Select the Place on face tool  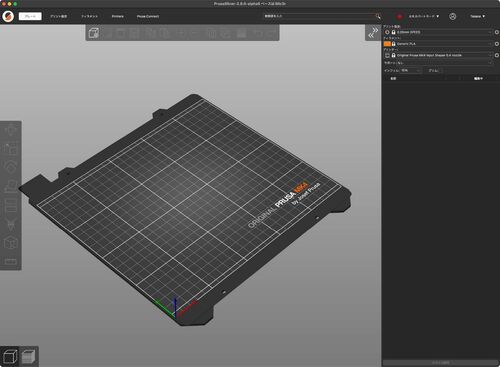tap(11, 186)
